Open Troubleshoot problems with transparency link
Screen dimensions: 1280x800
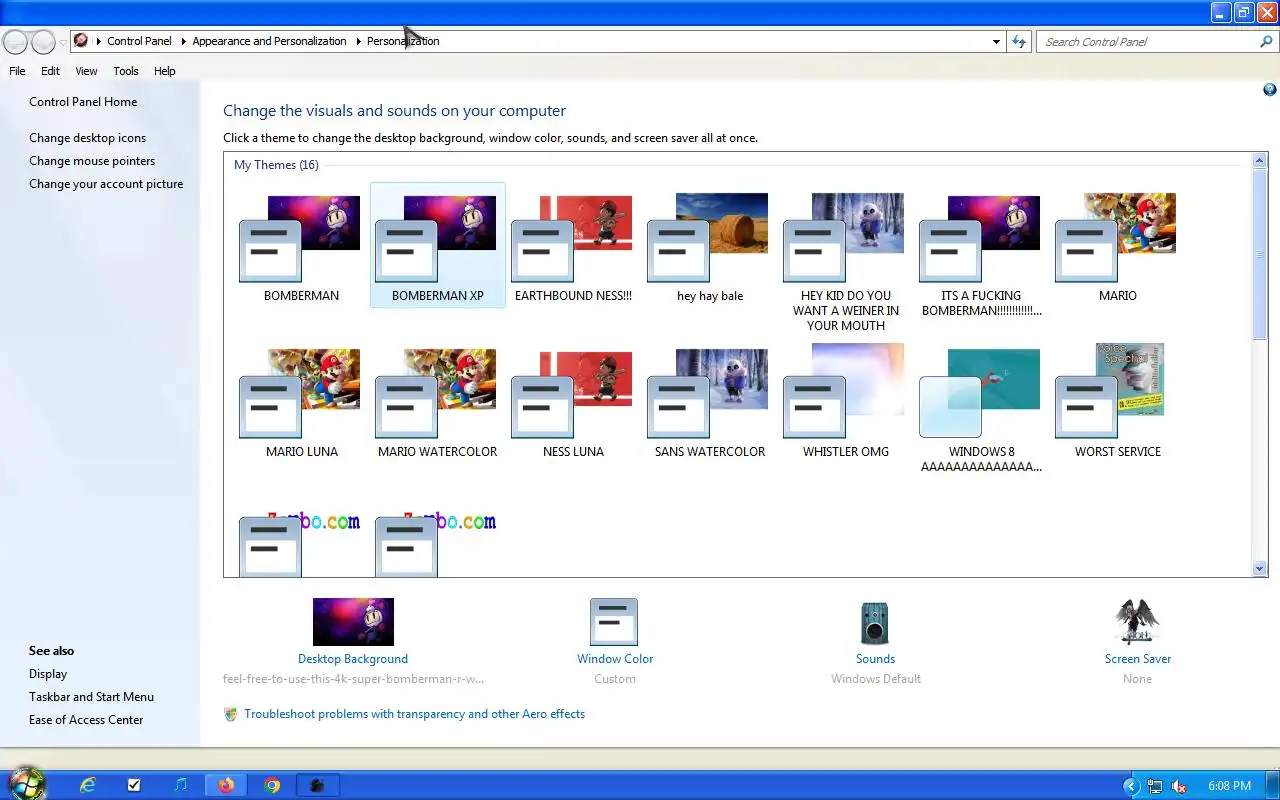pos(414,714)
